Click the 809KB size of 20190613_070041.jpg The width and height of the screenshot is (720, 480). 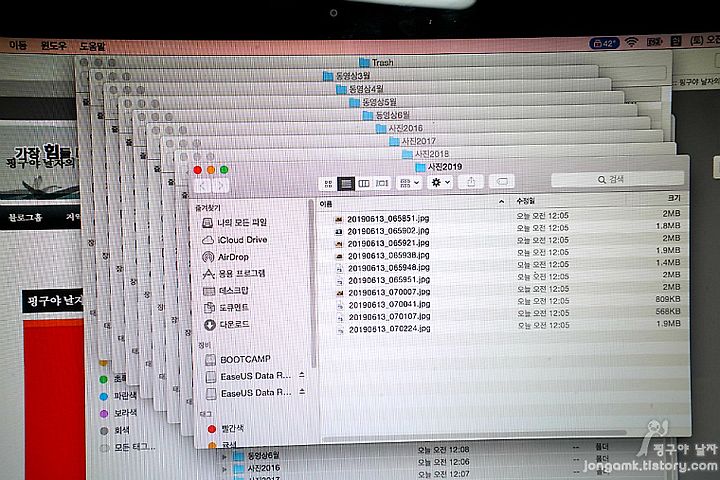668,299
